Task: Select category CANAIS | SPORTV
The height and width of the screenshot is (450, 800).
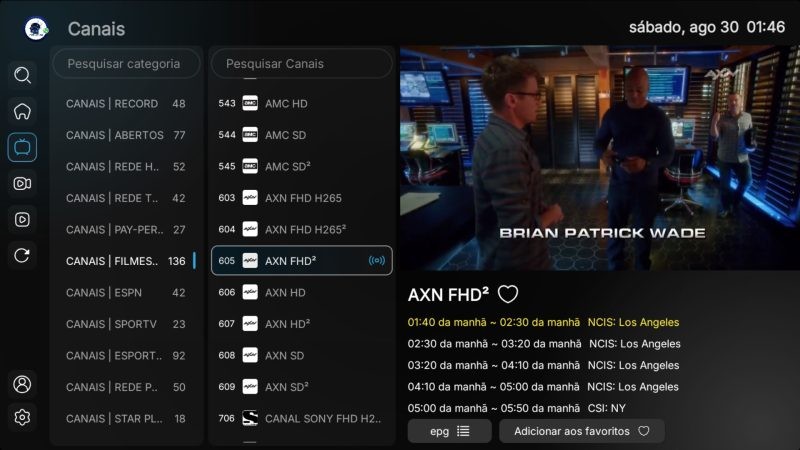Action: tap(126, 324)
